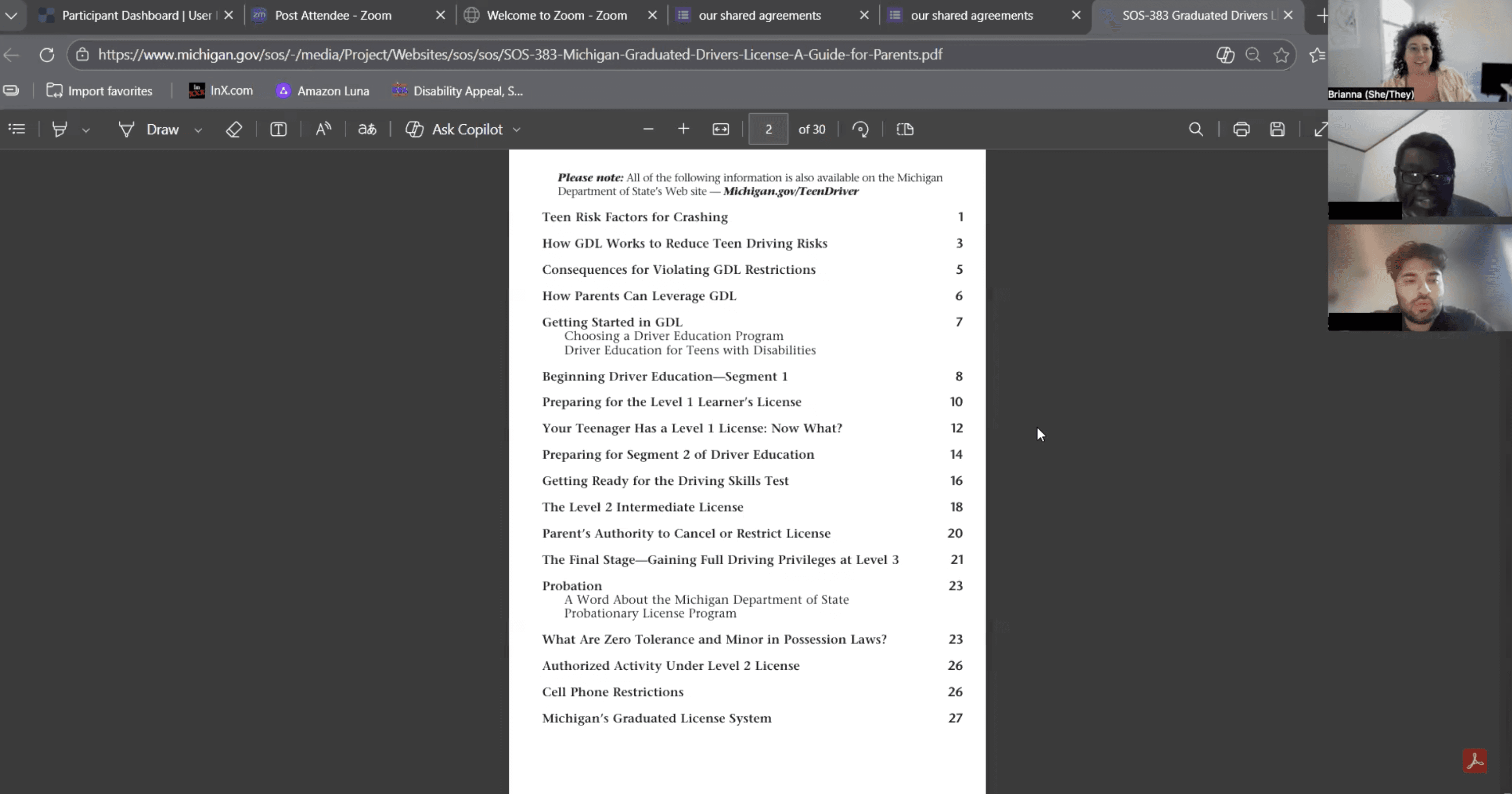Image resolution: width=1512 pixels, height=794 pixels.
Task: Open the Draw tool options dropdown
Action: pyautogui.click(x=198, y=130)
